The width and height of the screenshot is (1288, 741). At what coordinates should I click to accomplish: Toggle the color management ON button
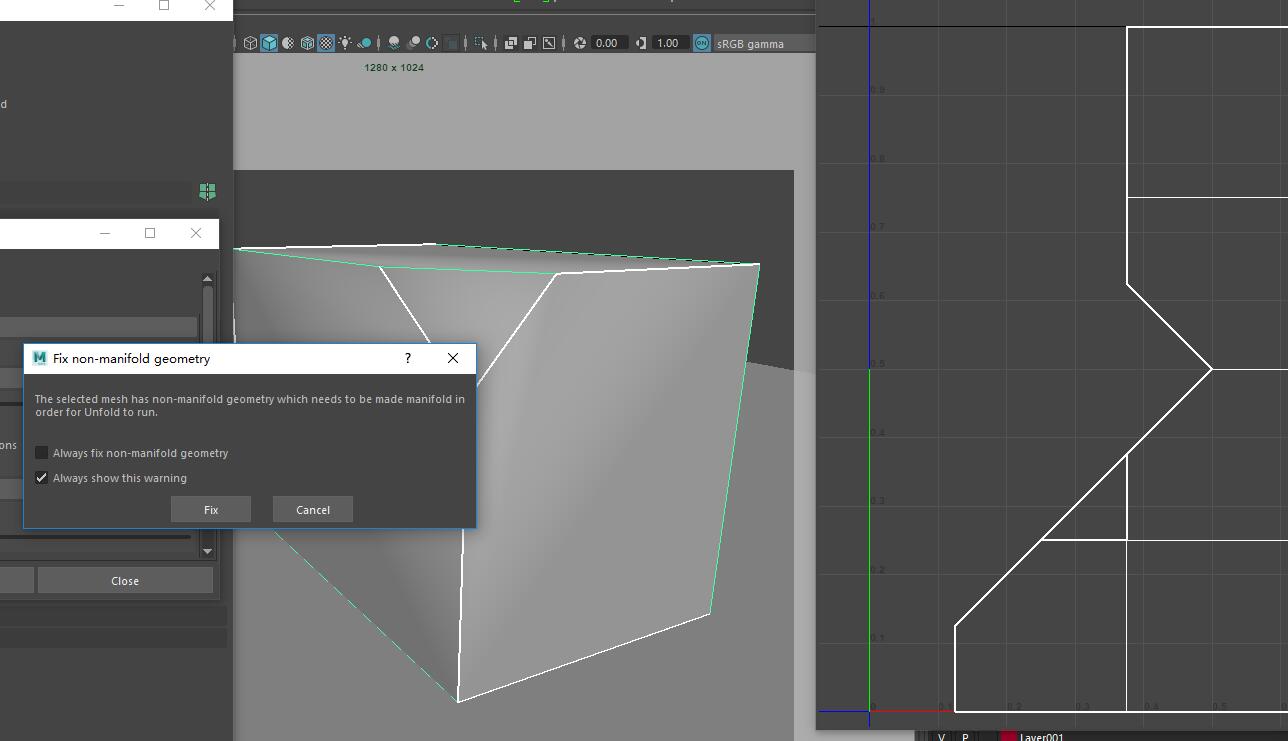[701, 43]
